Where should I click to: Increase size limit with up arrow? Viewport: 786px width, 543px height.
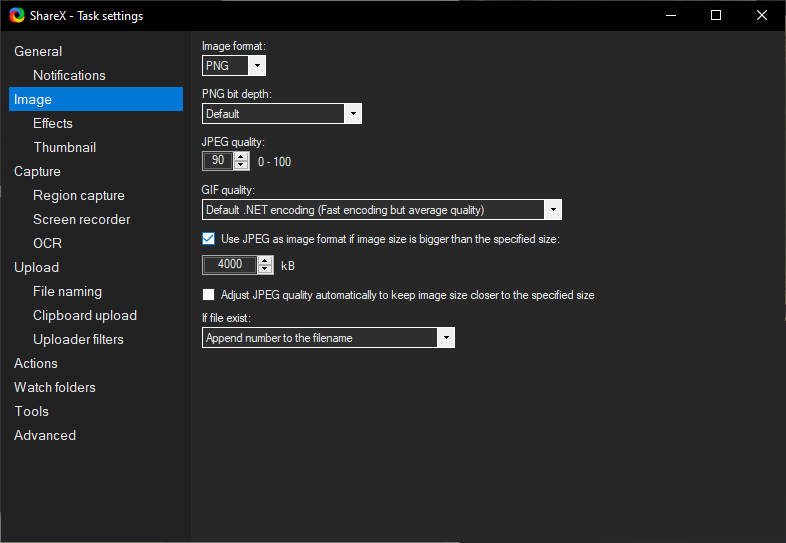coord(265,261)
